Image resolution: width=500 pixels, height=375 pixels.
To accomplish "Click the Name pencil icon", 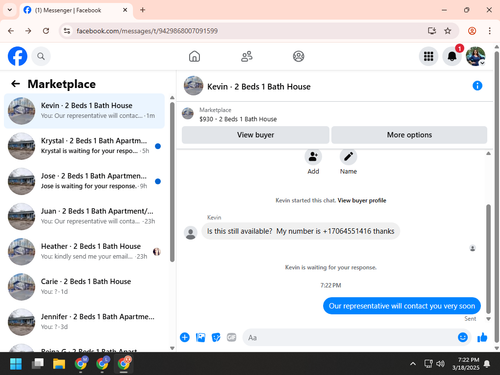I will (x=348, y=157).
